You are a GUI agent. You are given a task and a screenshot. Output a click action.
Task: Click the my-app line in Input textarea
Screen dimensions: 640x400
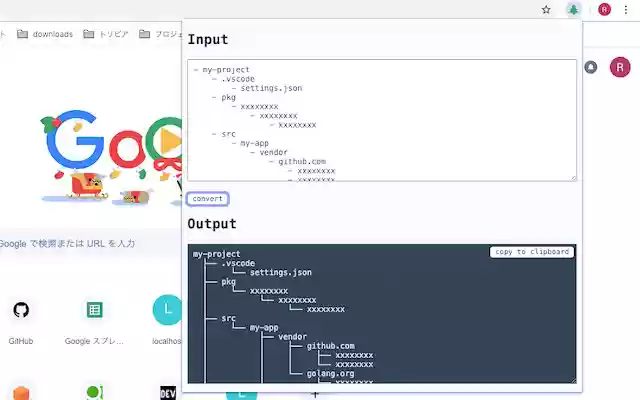click(x=254, y=143)
